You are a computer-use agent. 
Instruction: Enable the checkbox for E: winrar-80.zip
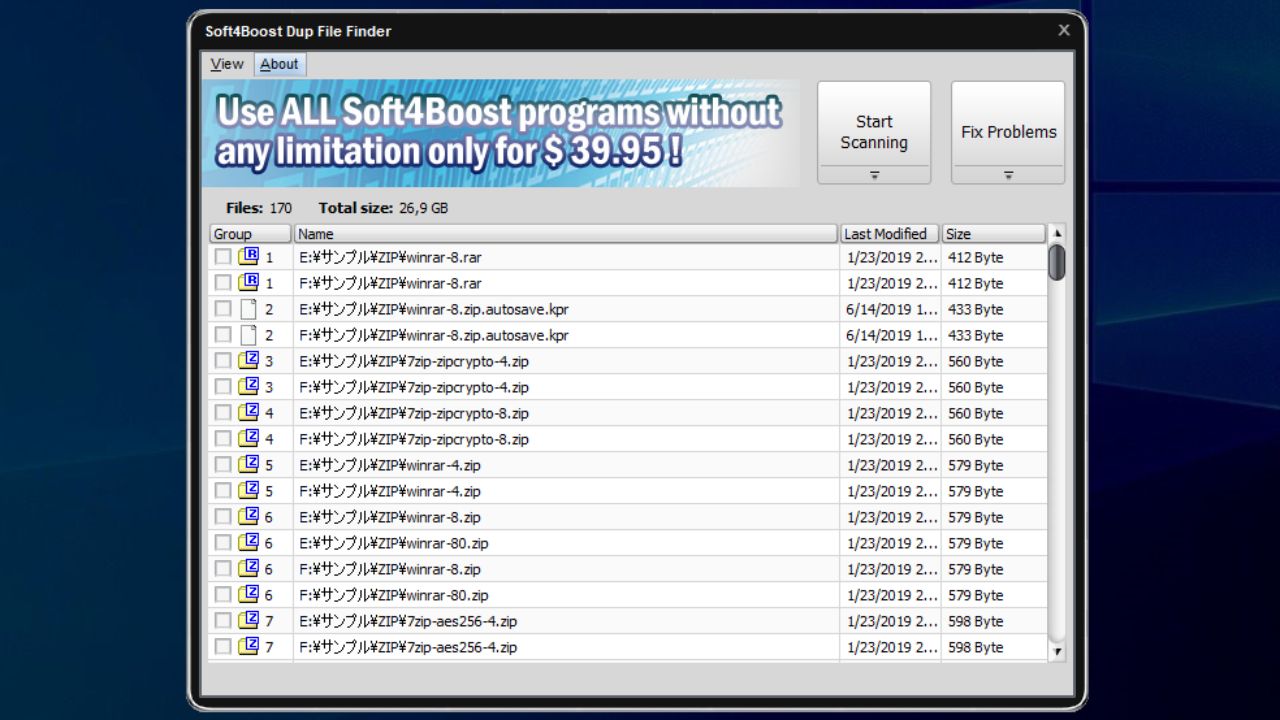[x=223, y=543]
